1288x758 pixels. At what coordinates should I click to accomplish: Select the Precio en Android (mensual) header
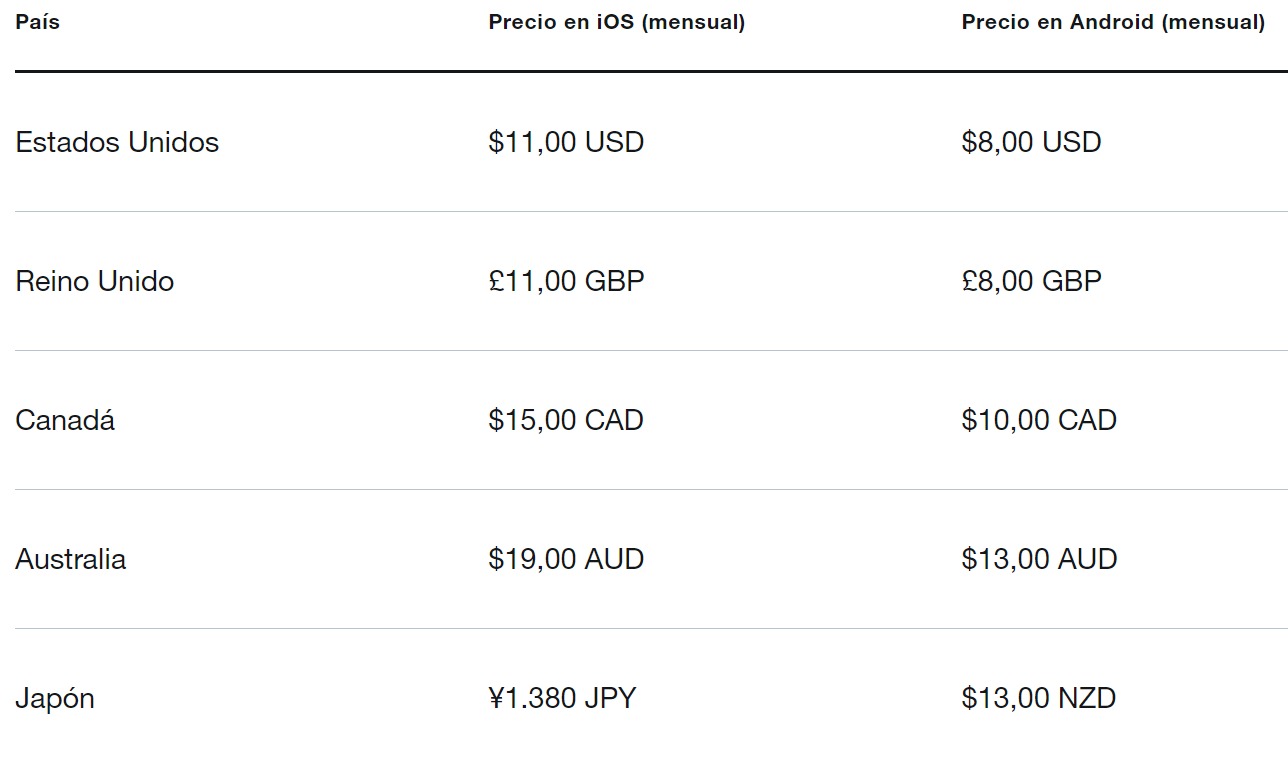coord(1113,22)
